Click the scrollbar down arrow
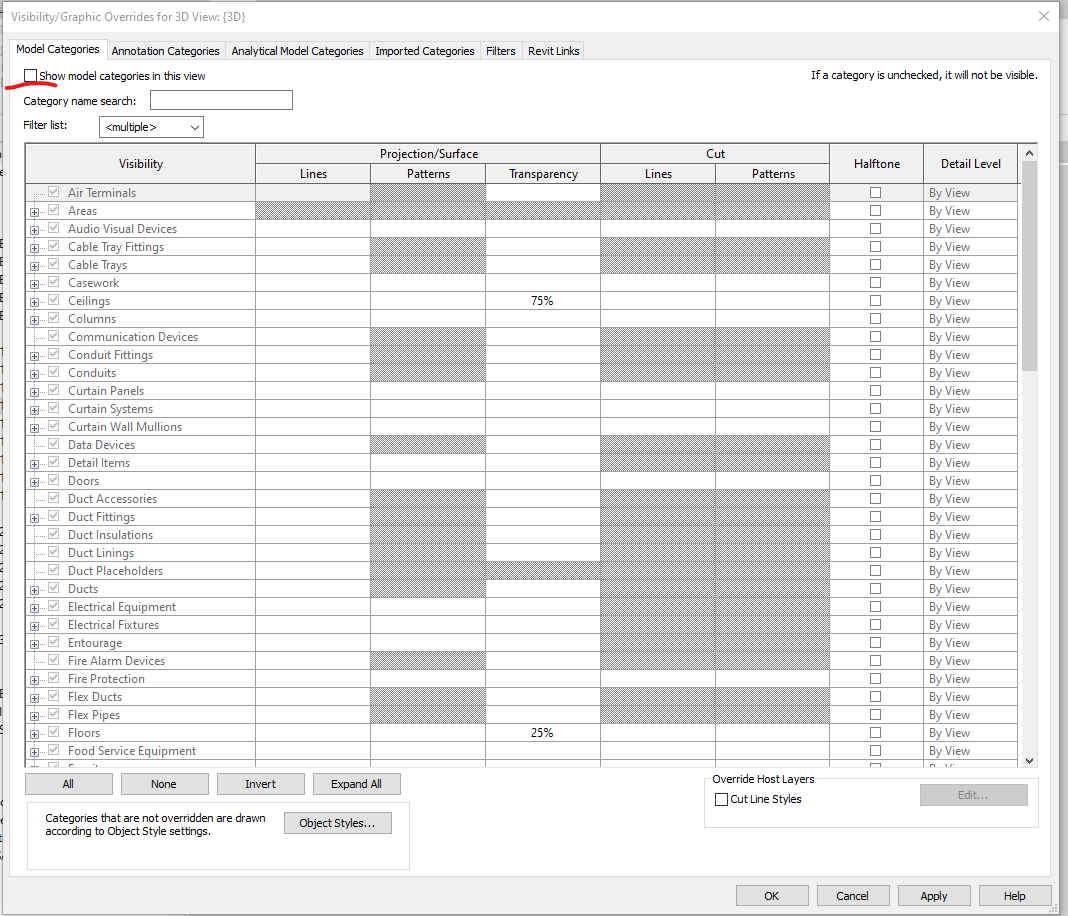The height and width of the screenshot is (916, 1068). (1029, 760)
